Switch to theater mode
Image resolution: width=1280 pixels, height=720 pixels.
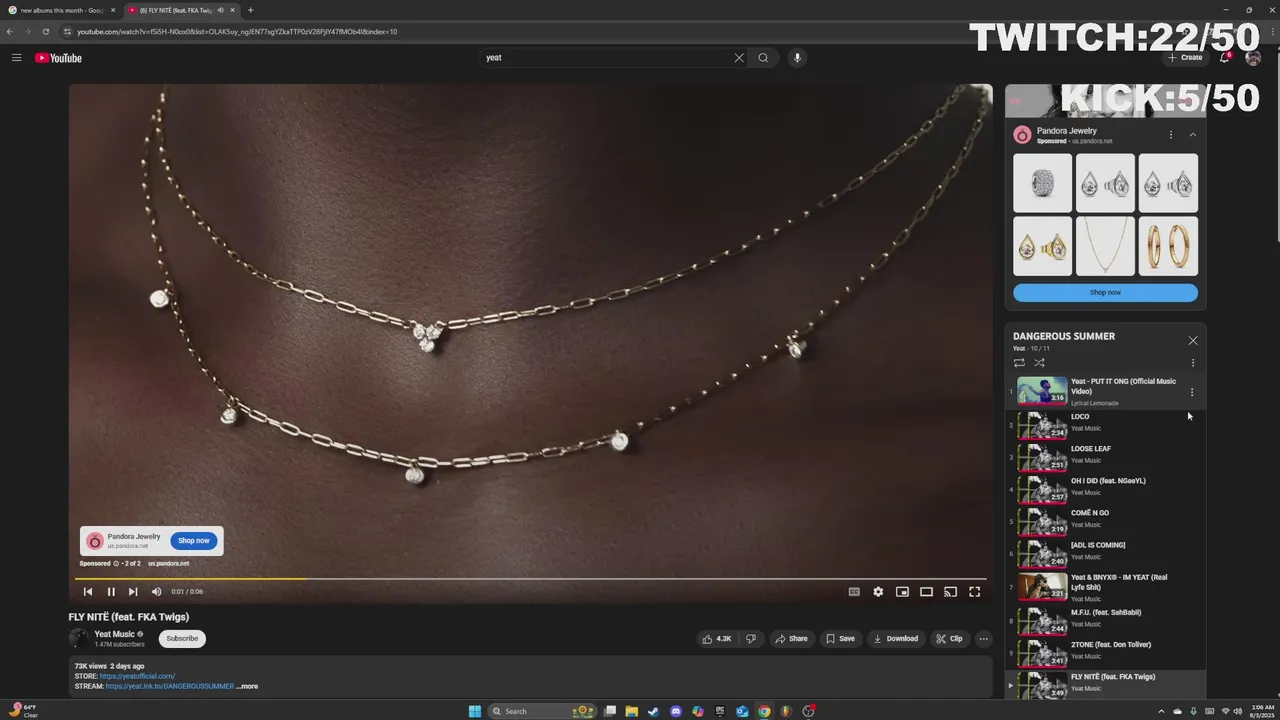click(926, 592)
